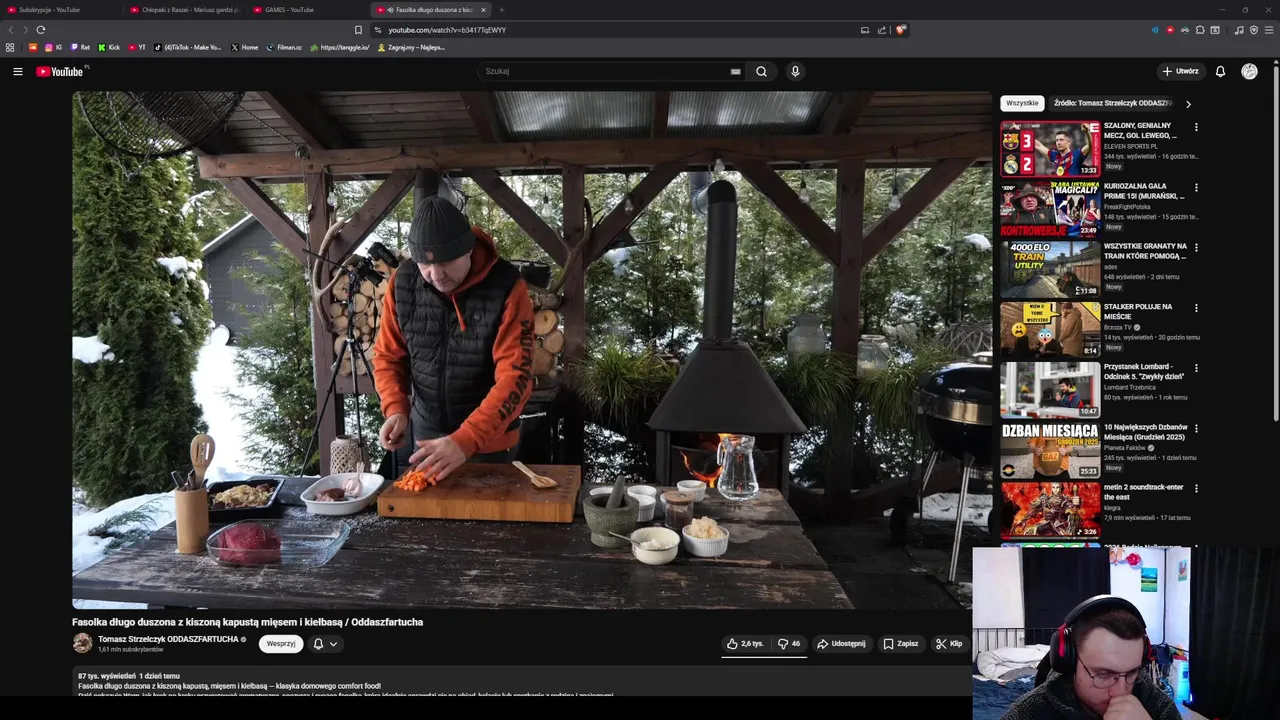
Task: Open the bookmarks apps grid icon
Action: [10, 47]
